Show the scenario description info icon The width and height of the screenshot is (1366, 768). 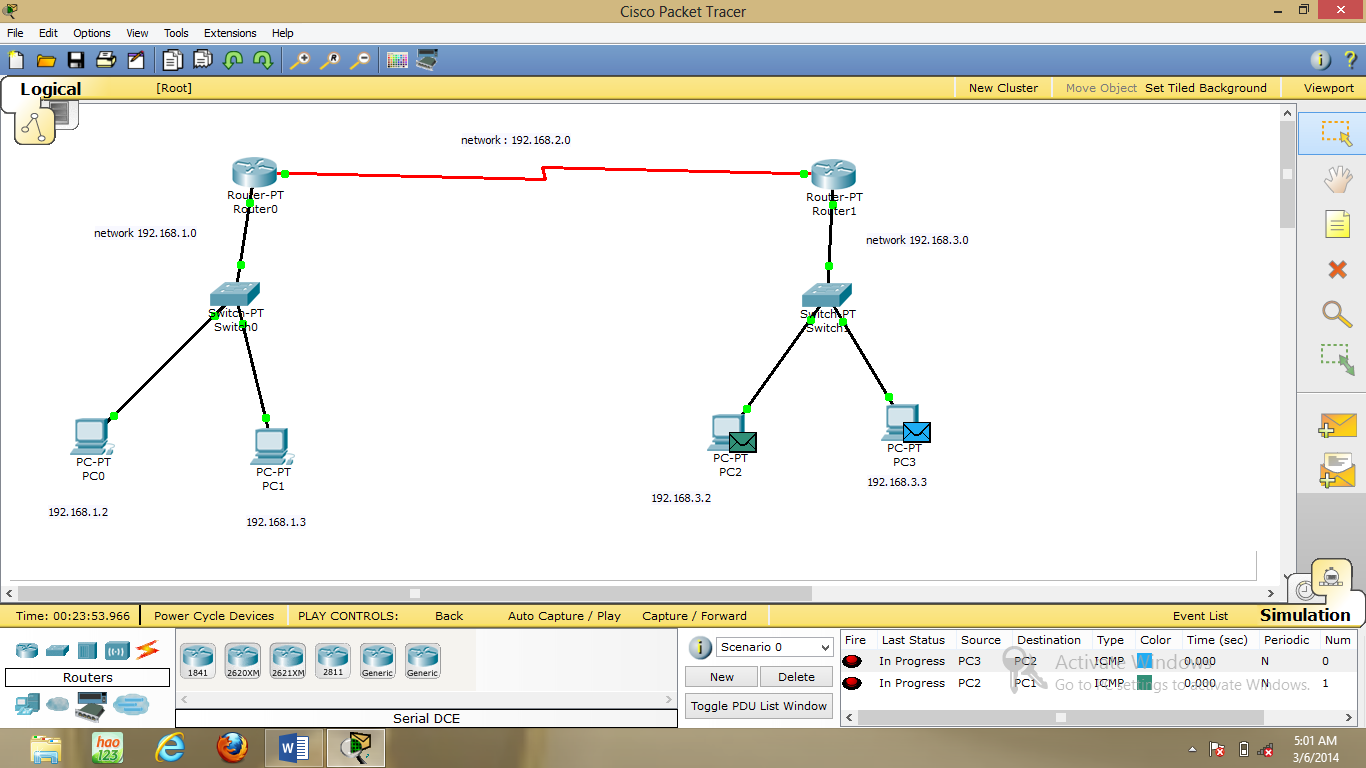pyautogui.click(x=700, y=647)
